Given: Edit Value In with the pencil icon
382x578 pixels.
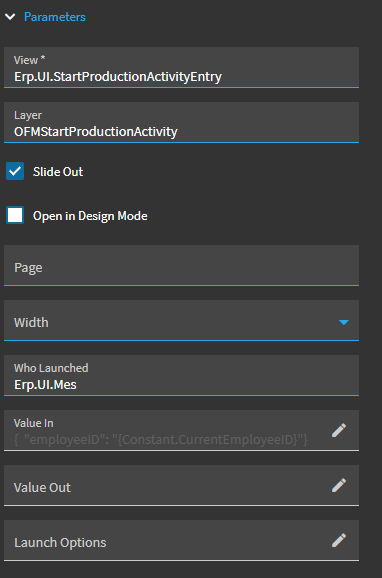Looking at the screenshot, I should 339,430.
